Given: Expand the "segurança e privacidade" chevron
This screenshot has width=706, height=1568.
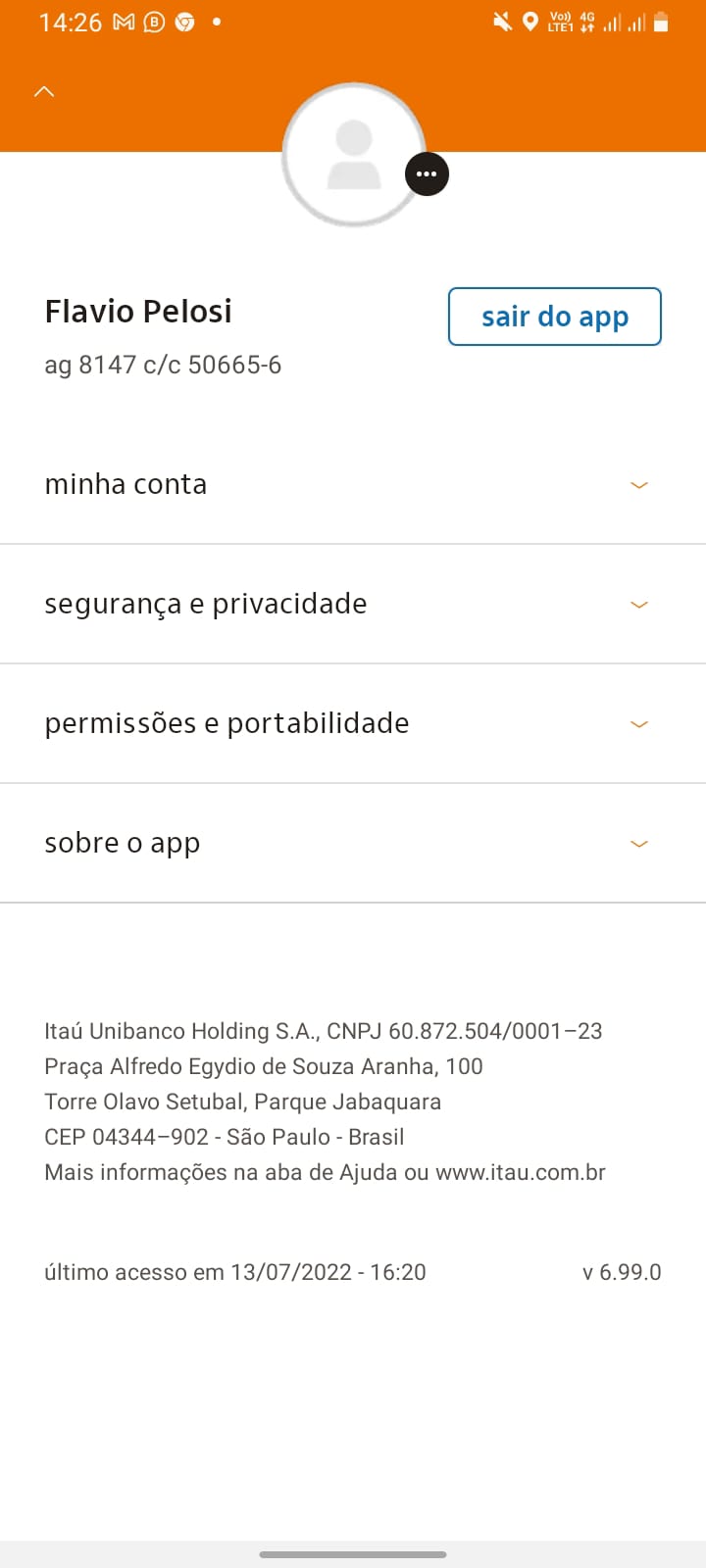Looking at the screenshot, I should (639, 605).
